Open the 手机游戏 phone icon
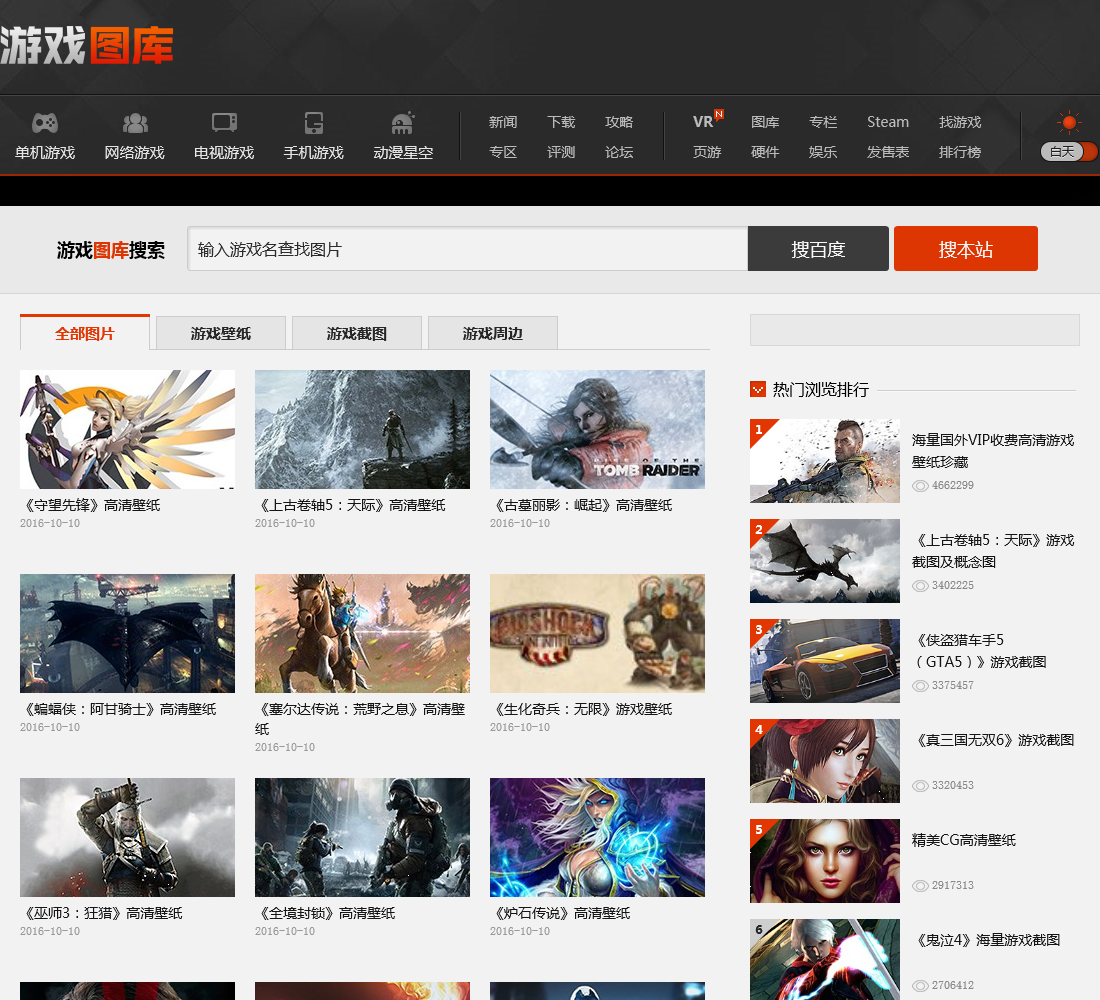 pos(314,123)
